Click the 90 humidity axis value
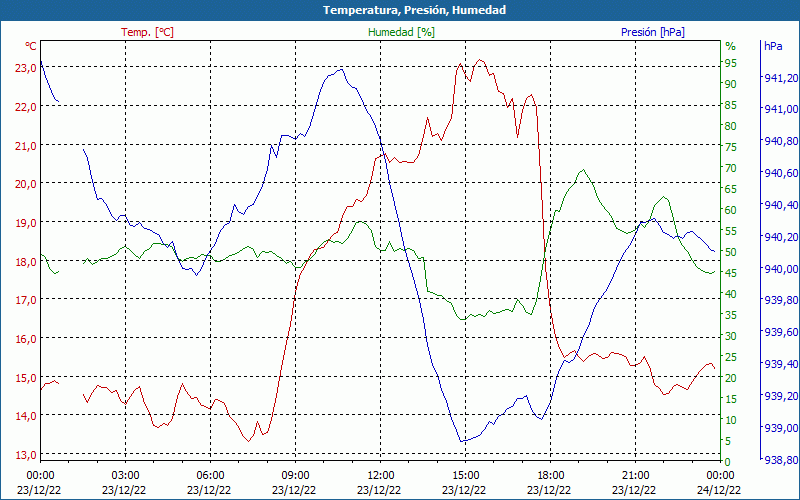The width and height of the screenshot is (800, 500). click(x=731, y=84)
